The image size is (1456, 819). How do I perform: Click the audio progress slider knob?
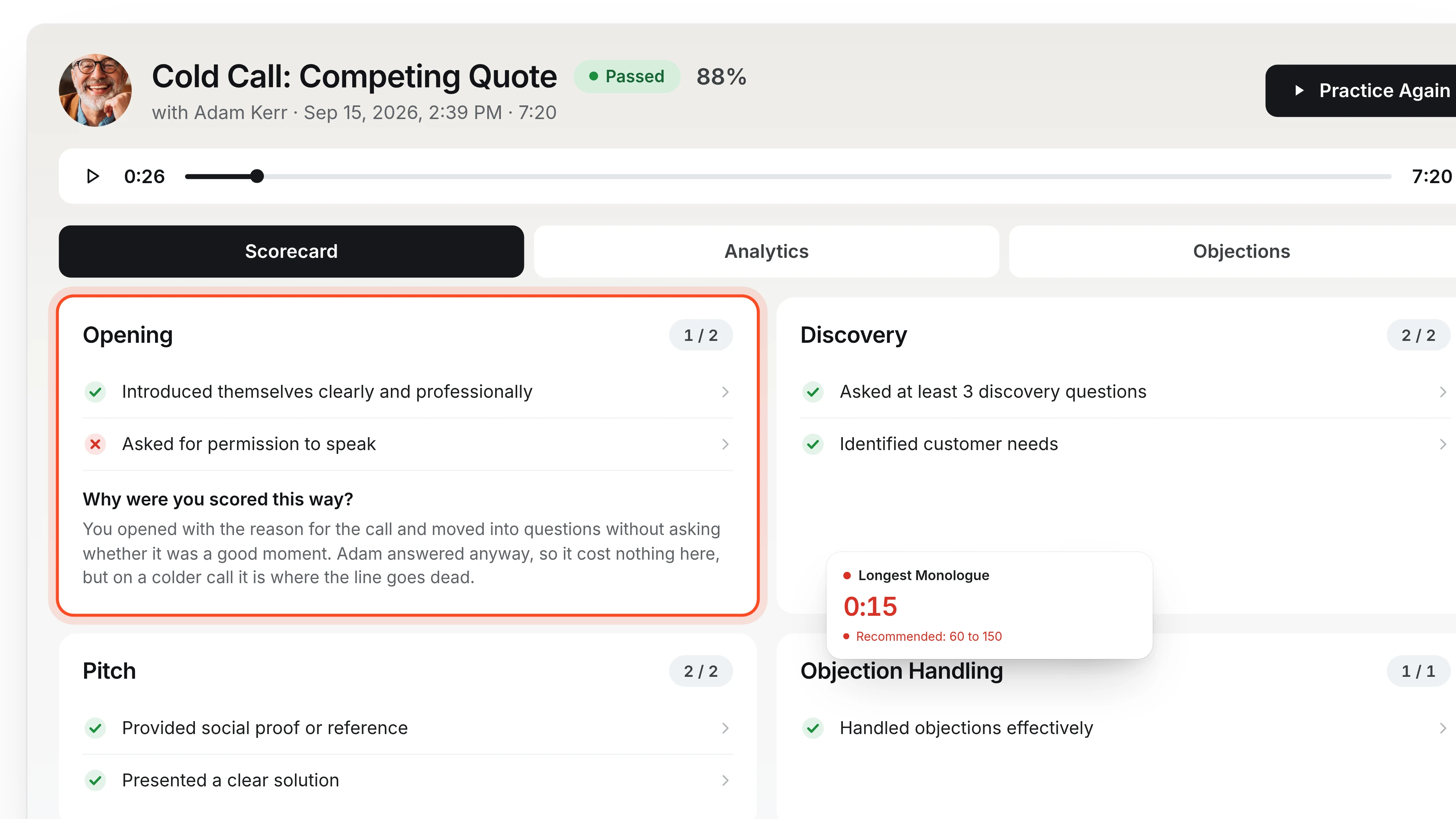point(257,176)
